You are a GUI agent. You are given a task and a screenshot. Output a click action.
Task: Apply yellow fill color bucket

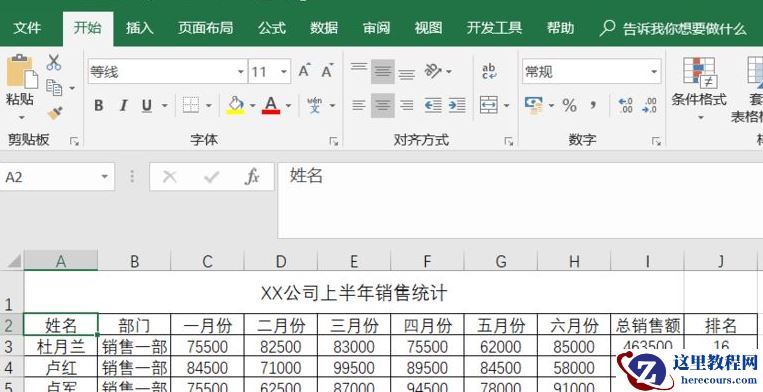pos(236,105)
